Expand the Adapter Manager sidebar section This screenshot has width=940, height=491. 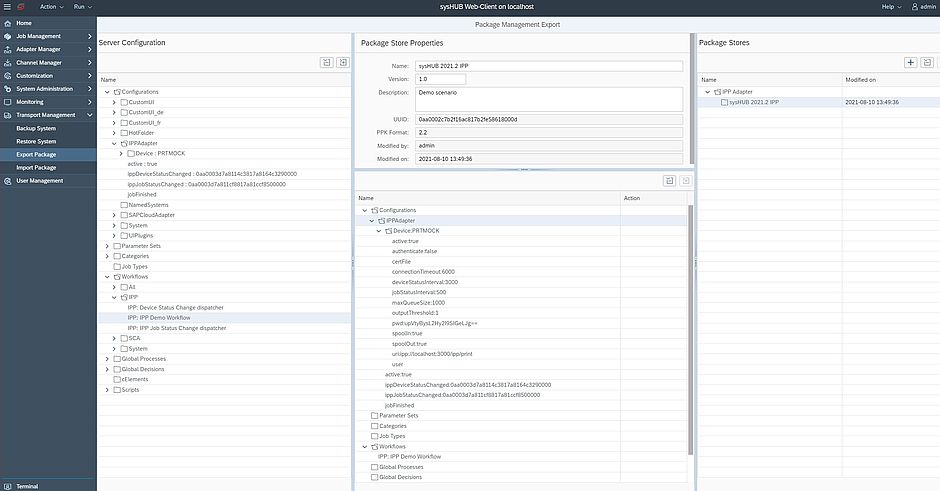point(89,50)
